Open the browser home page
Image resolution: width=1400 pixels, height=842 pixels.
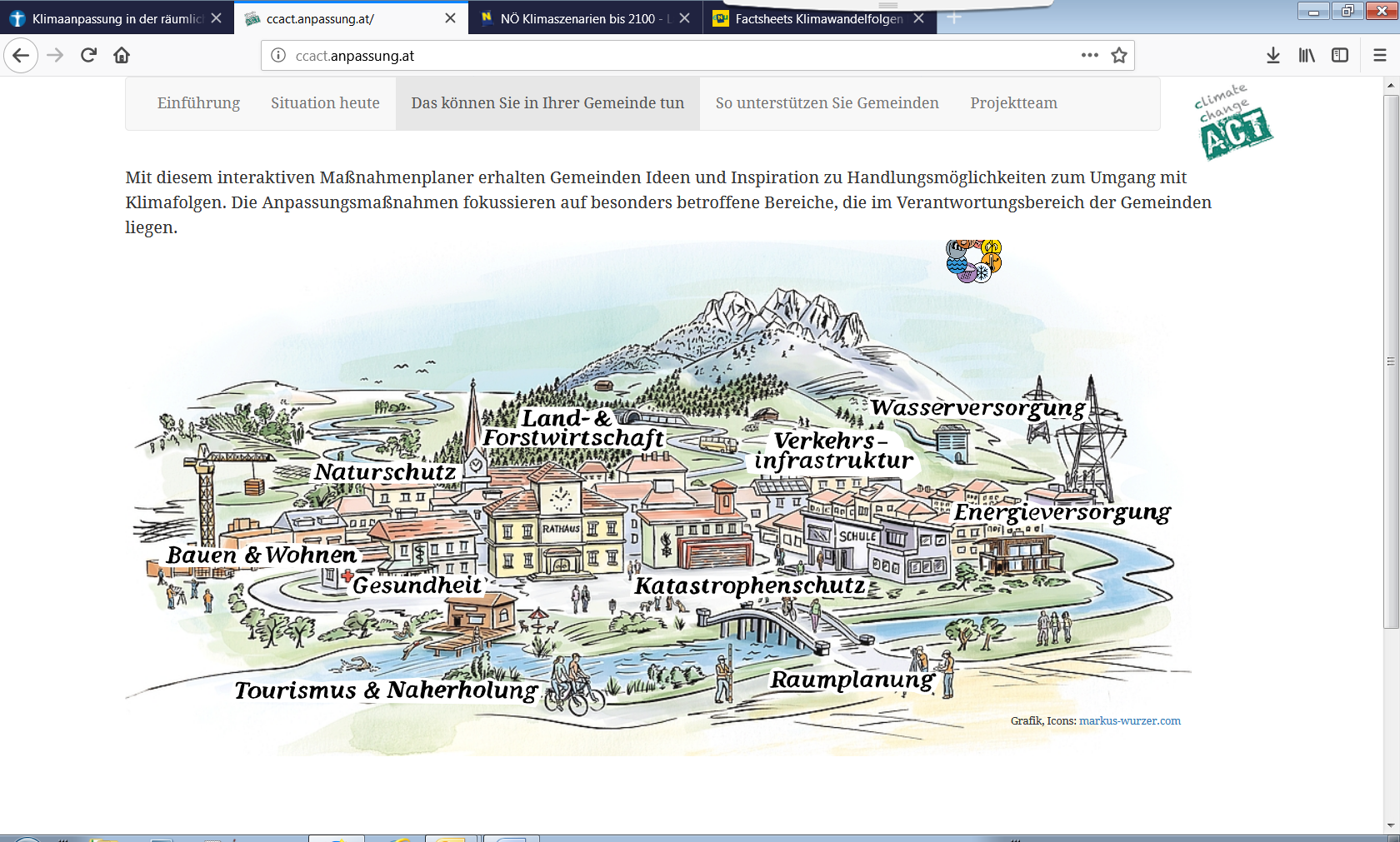(x=122, y=56)
